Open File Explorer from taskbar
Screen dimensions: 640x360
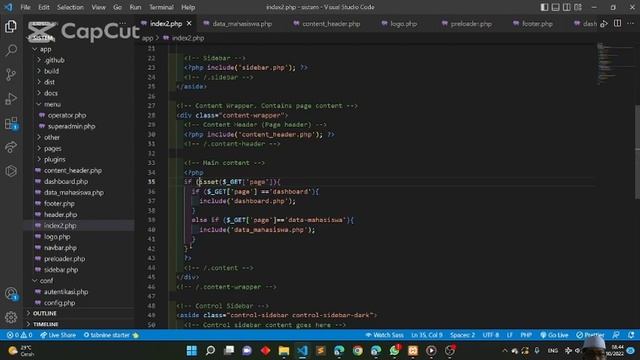(x=284, y=351)
